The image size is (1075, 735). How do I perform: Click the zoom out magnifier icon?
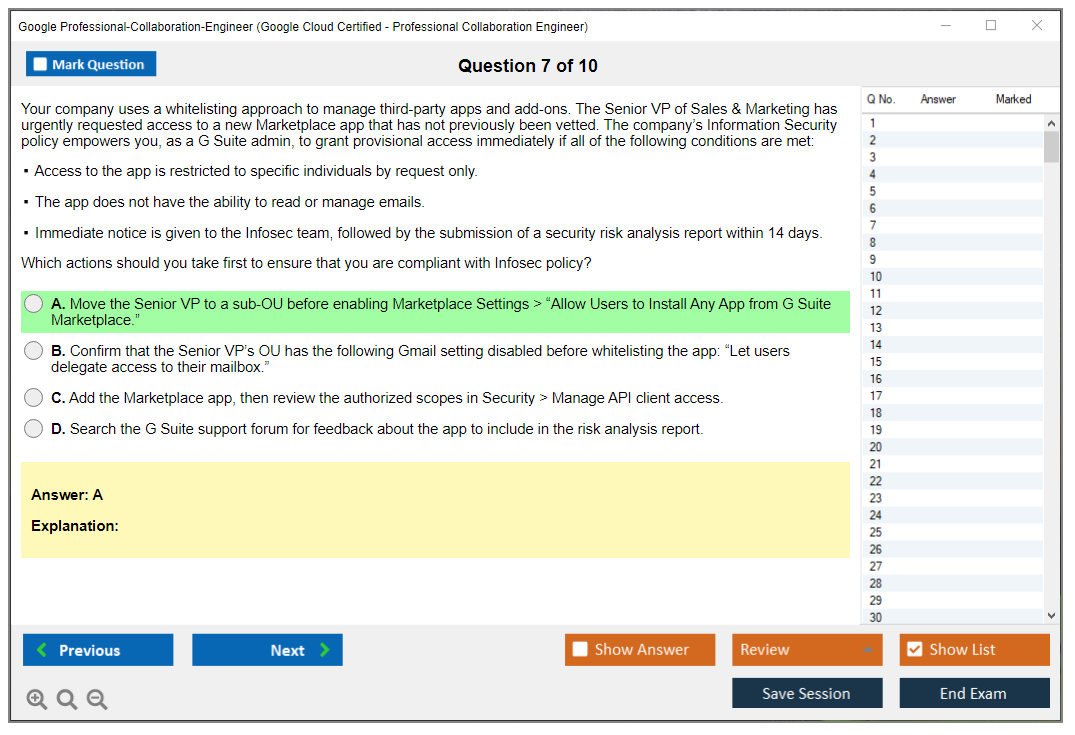[97, 700]
